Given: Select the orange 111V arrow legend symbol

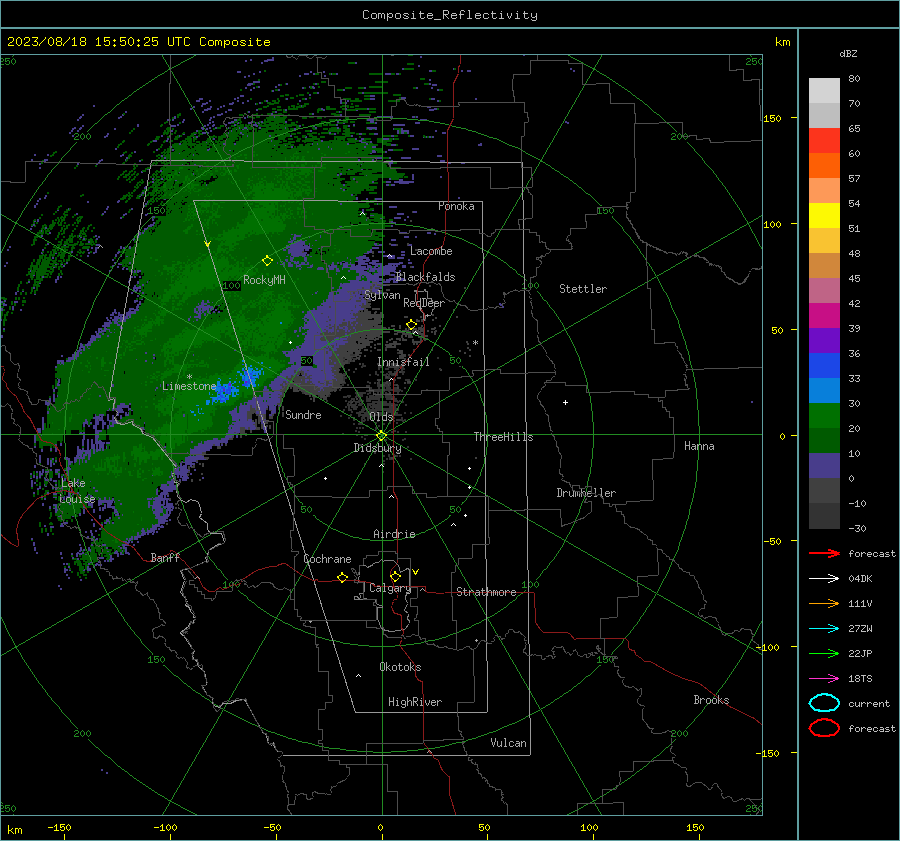Looking at the screenshot, I should point(824,603).
